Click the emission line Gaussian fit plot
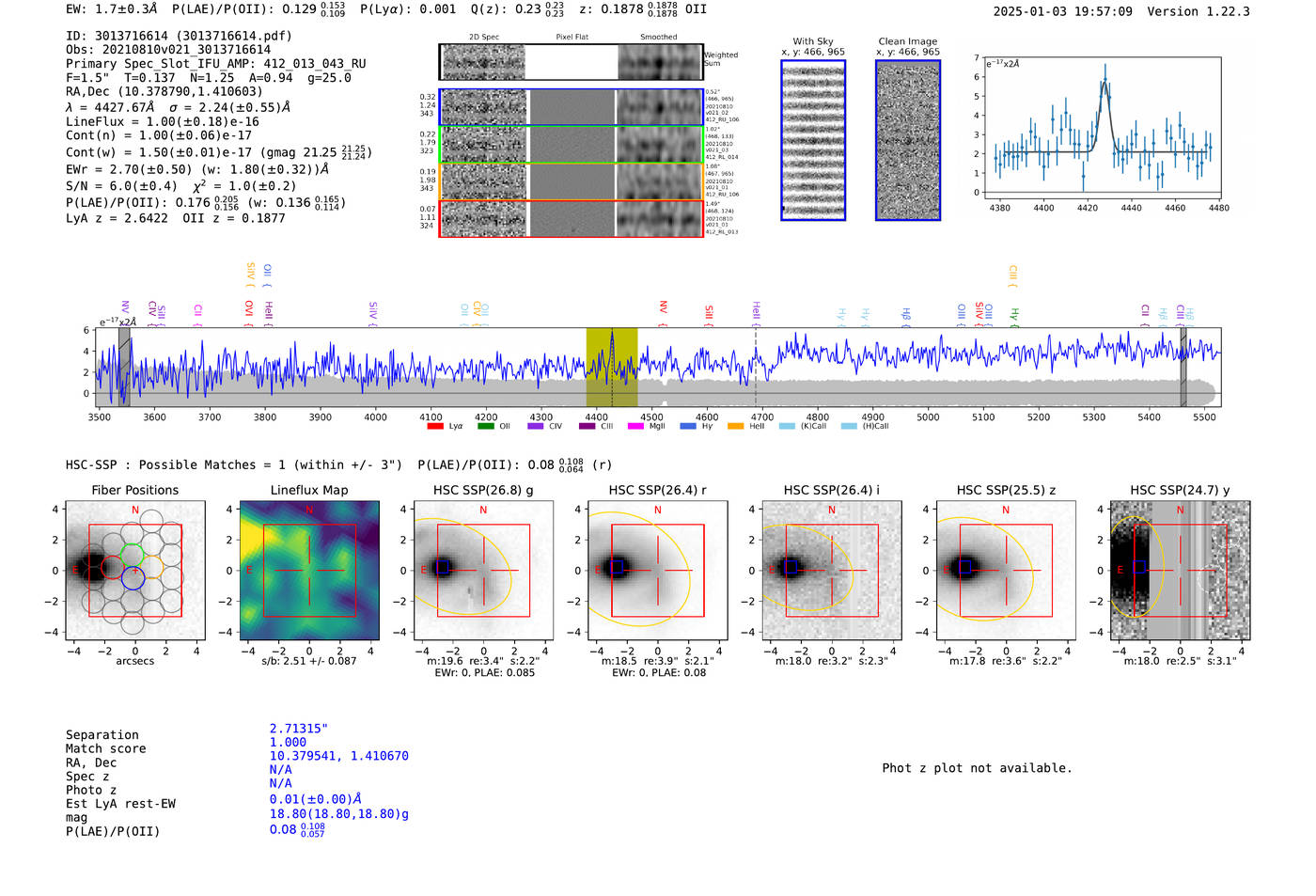1316x896 pixels. click(1103, 127)
